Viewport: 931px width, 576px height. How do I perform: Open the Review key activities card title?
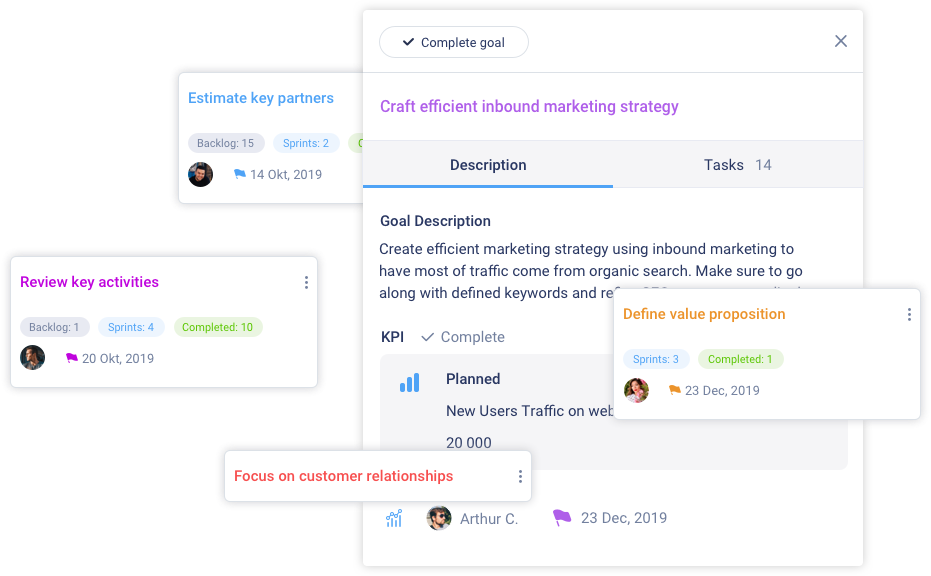(90, 282)
